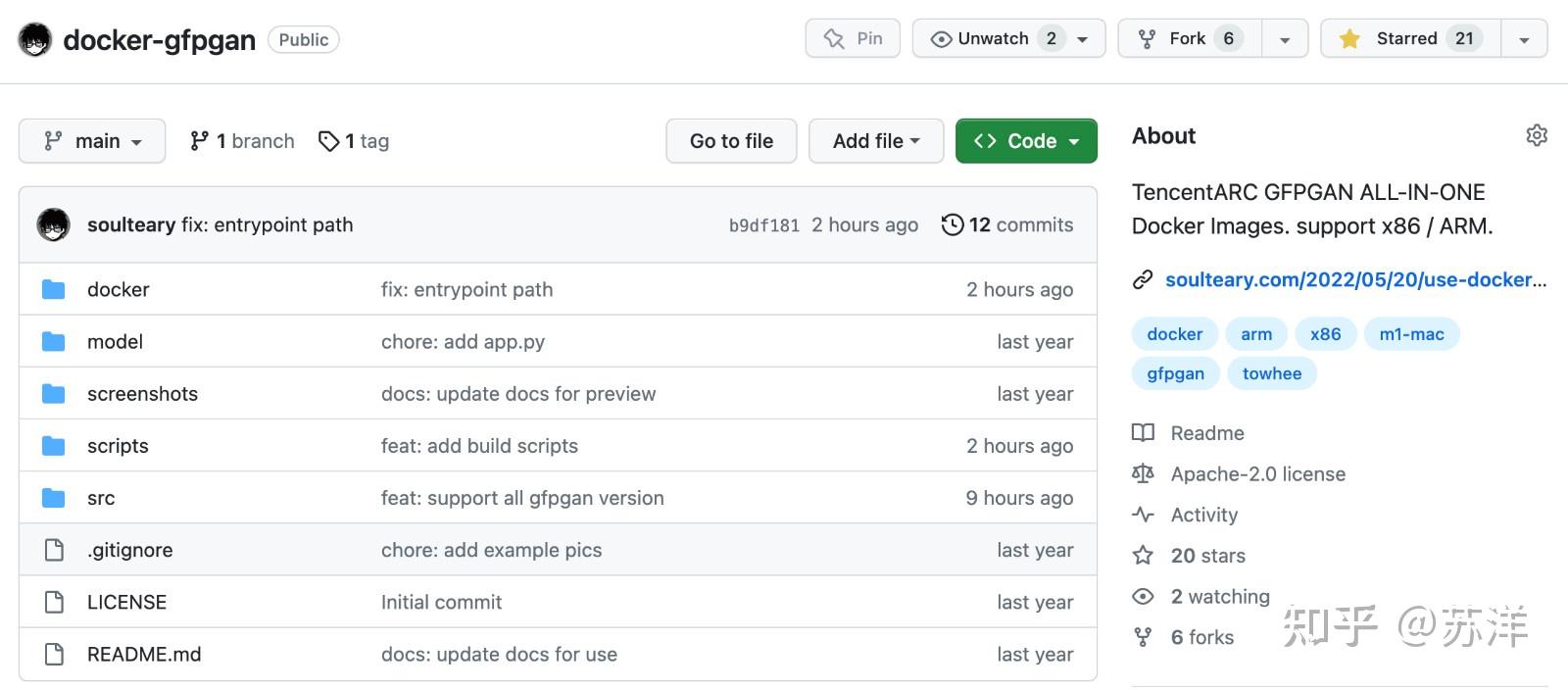Click the docker folder icon
The height and width of the screenshot is (690, 1568).
click(54, 289)
